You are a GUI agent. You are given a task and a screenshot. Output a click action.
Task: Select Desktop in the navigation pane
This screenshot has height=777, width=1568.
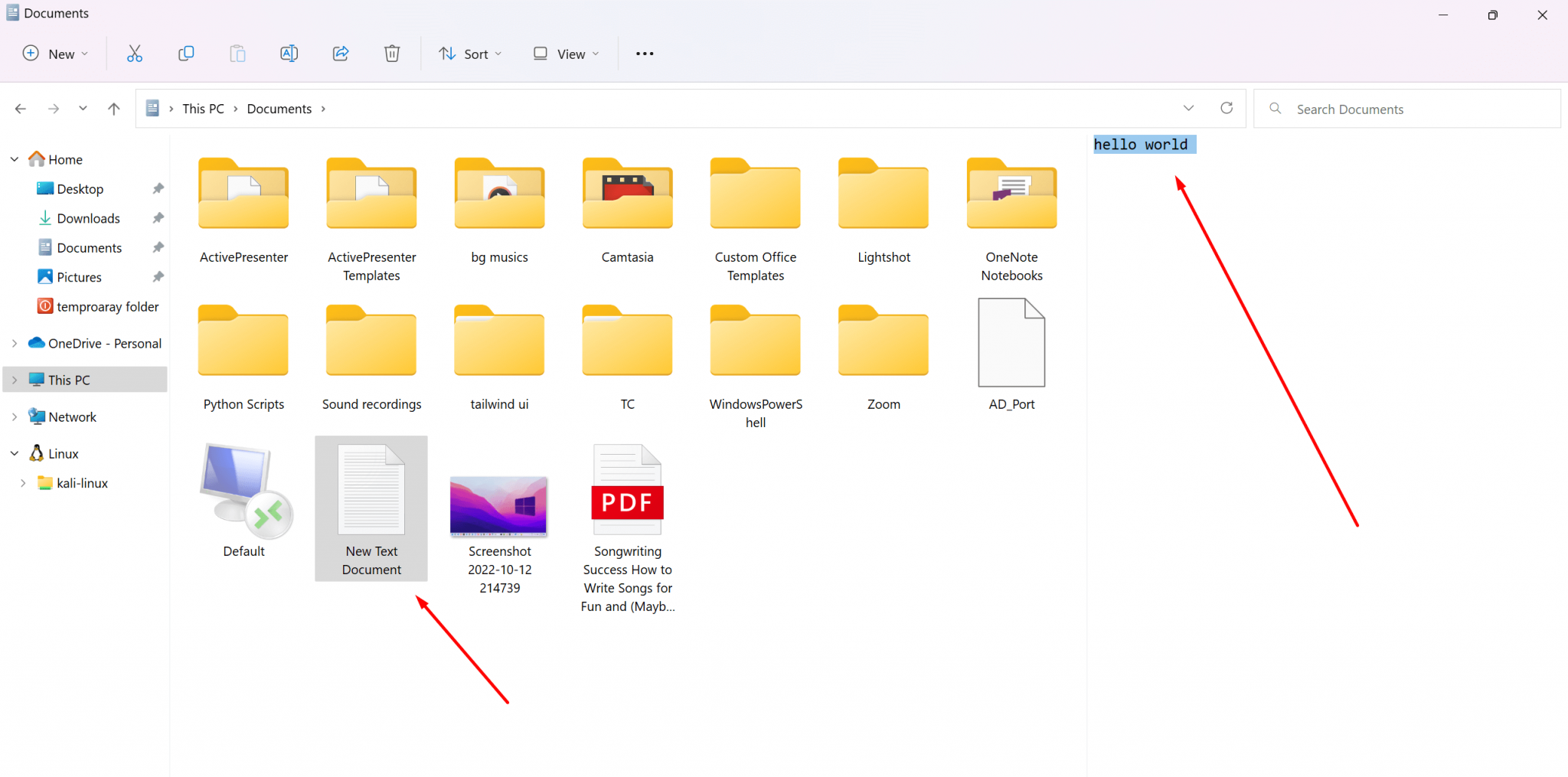(70, 189)
